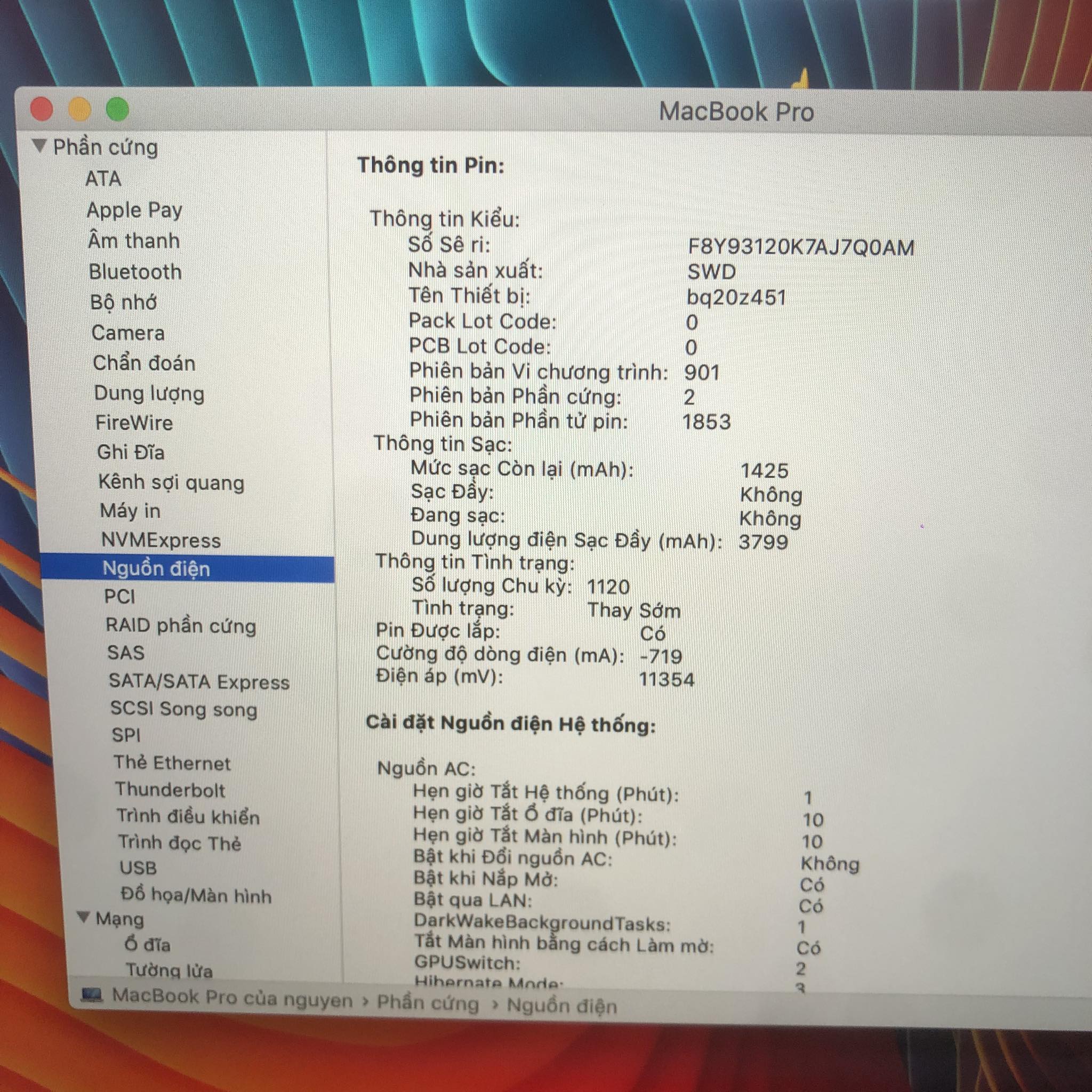
Task: Click the red close window button
Action: (42, 109)
